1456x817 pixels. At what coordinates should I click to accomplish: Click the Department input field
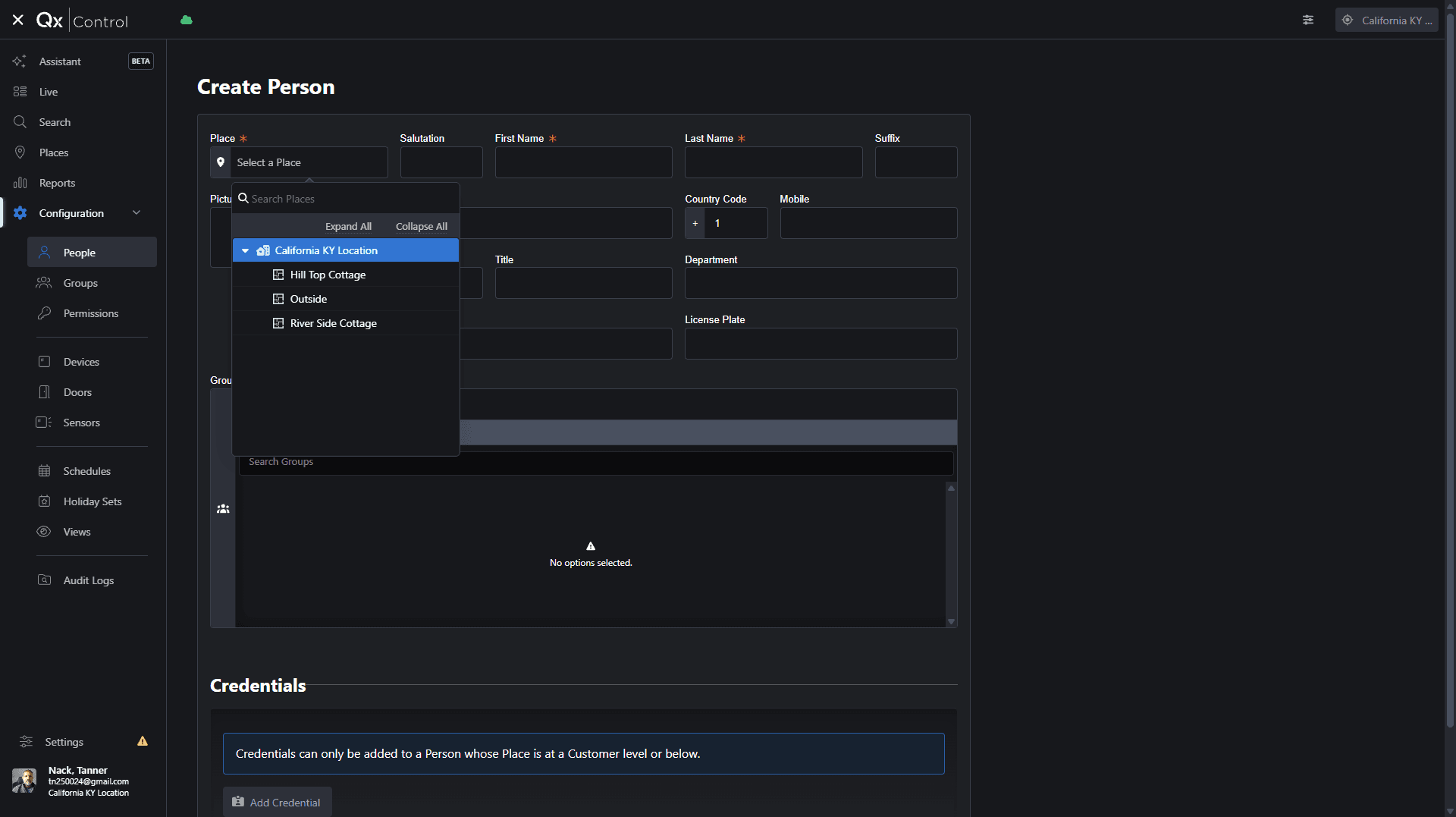pos(821,283)
